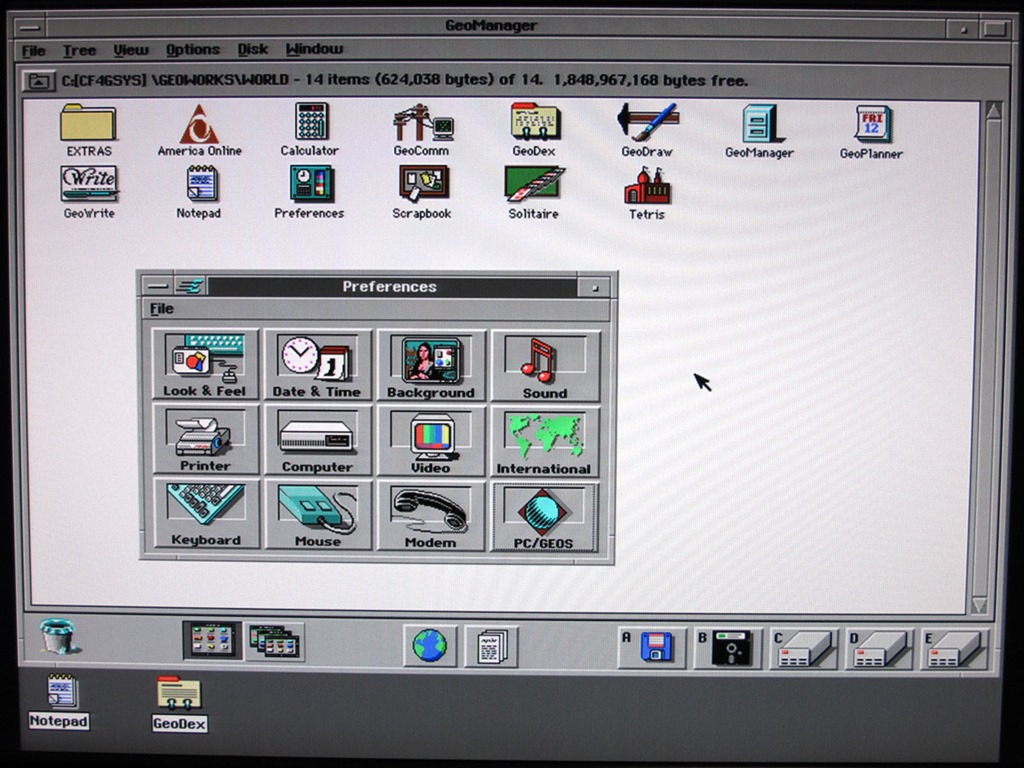This screenshot has height=768, width=1024.
Task: Open the Disk menu
Action: tap(252, 50)
